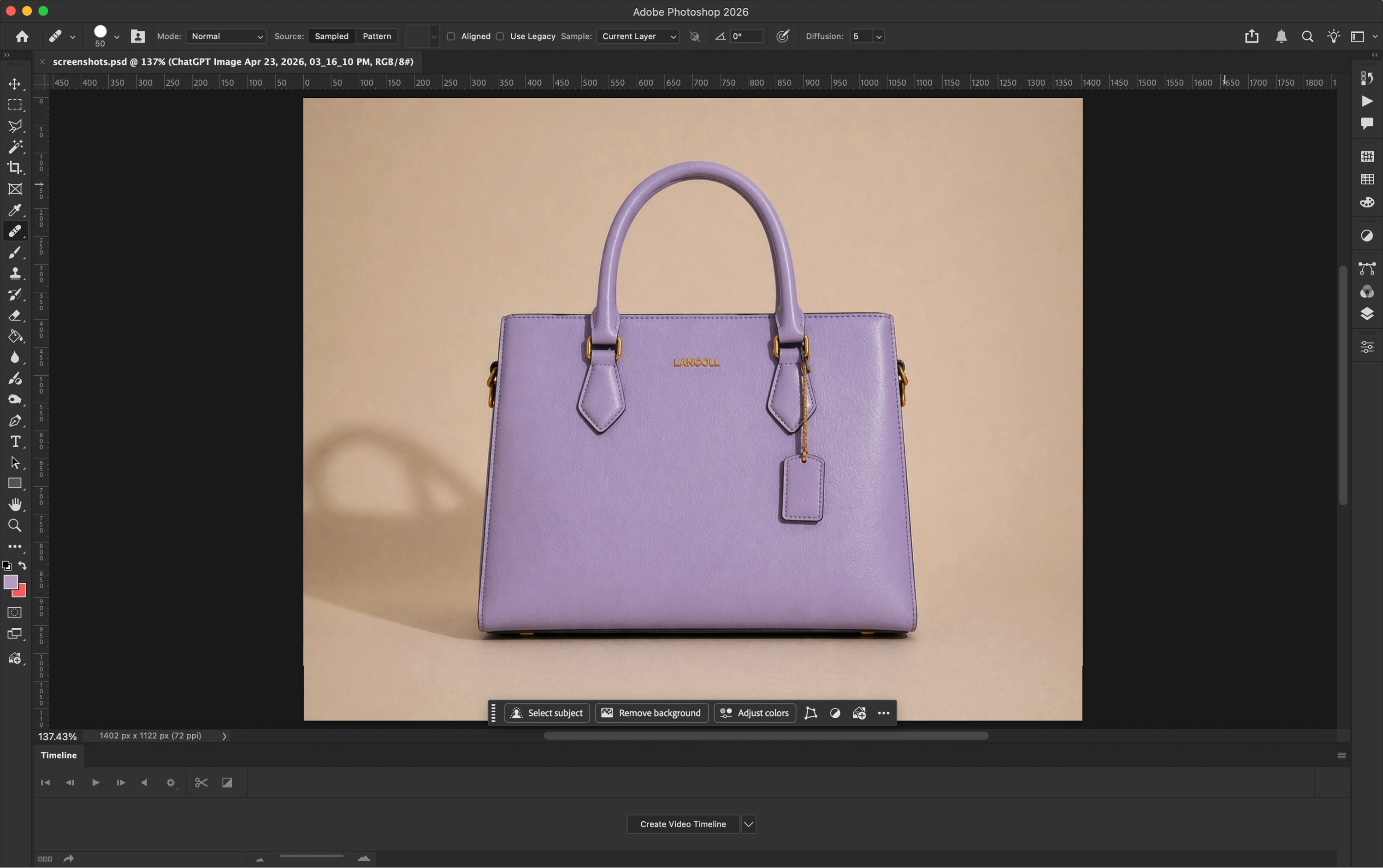Viewport: 1383px width, 868px height.
Task: Select the Crop tool
Action: click(x=15, y=168)
